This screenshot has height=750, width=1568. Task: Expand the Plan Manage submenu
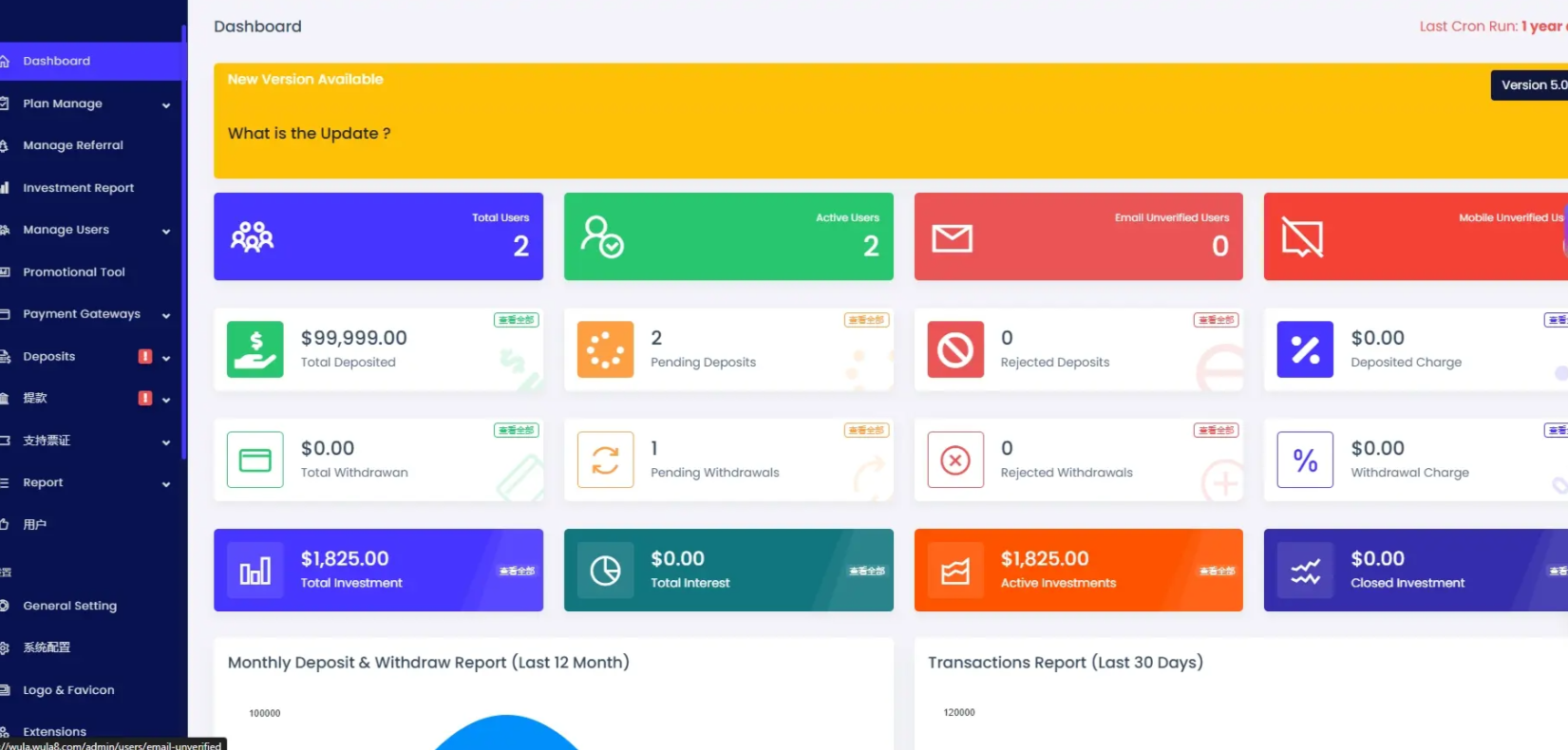166,104
